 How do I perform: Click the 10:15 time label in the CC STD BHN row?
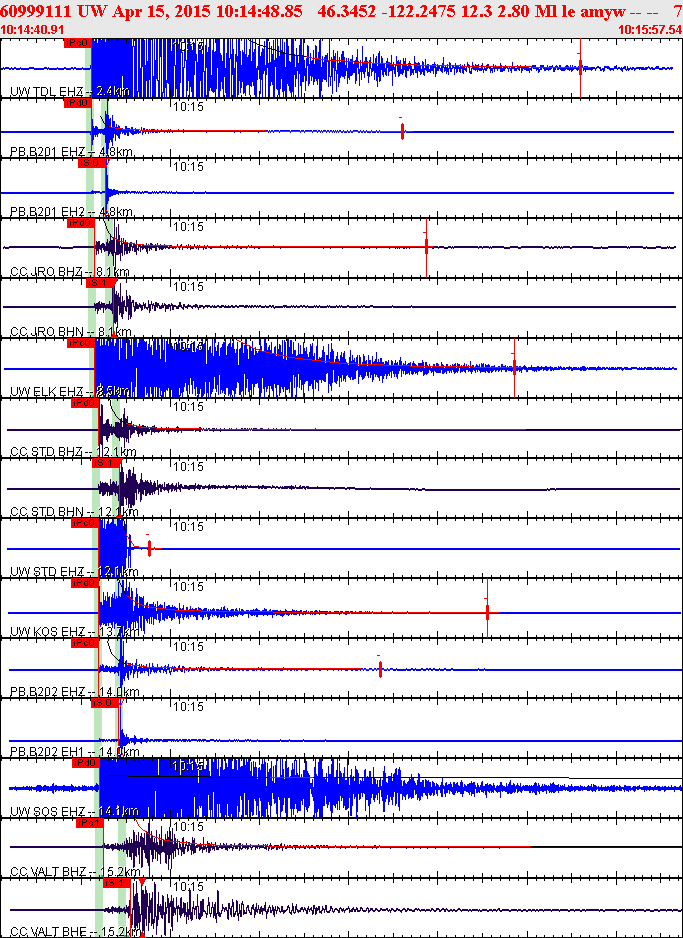(188, 467)
